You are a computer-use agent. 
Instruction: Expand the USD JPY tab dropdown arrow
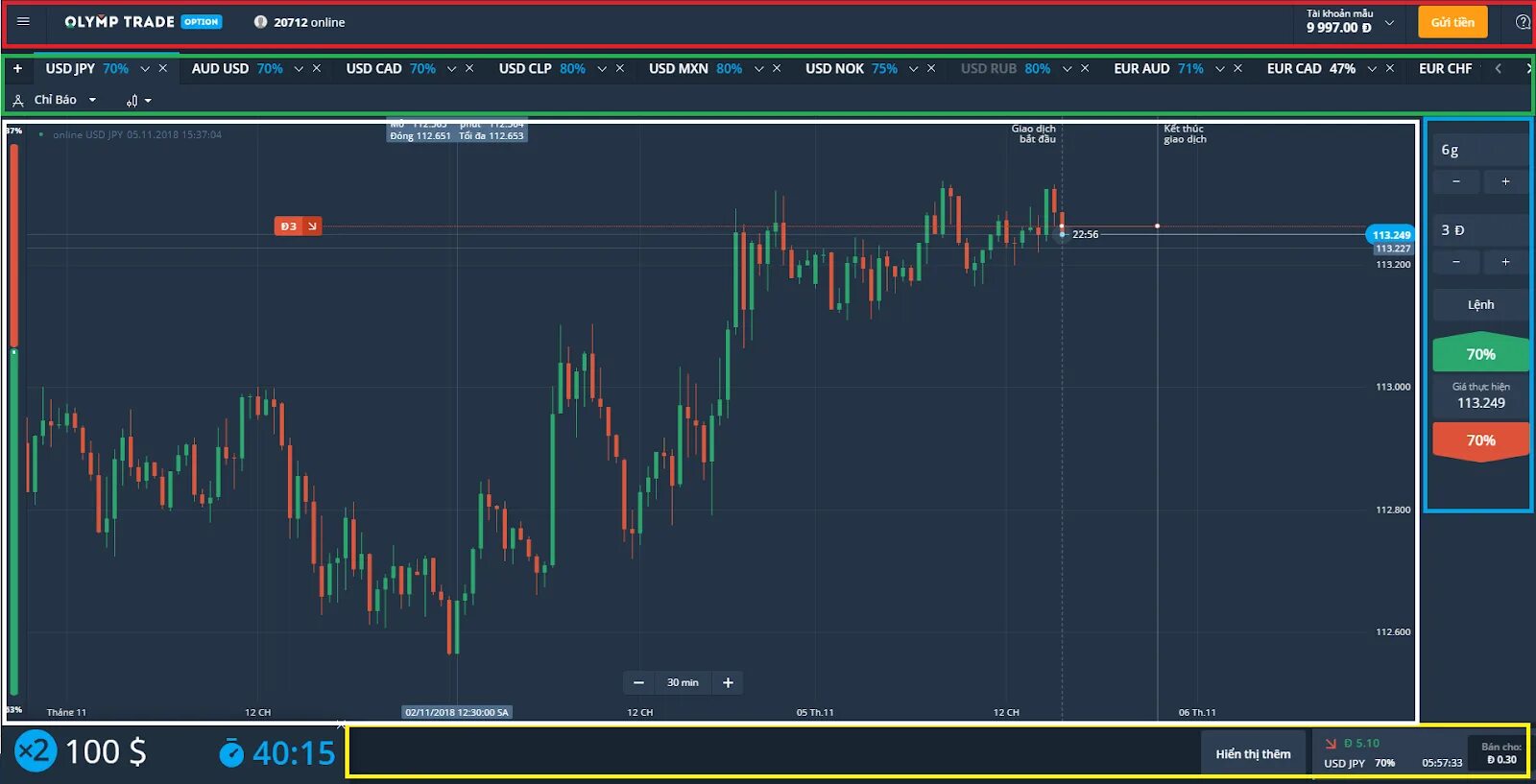click(x=145, y=69)
